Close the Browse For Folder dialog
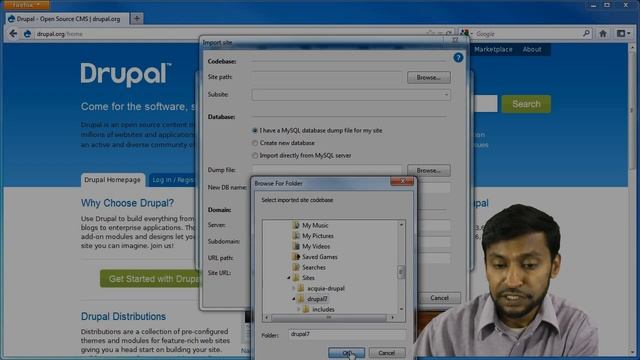 point(402,182)
